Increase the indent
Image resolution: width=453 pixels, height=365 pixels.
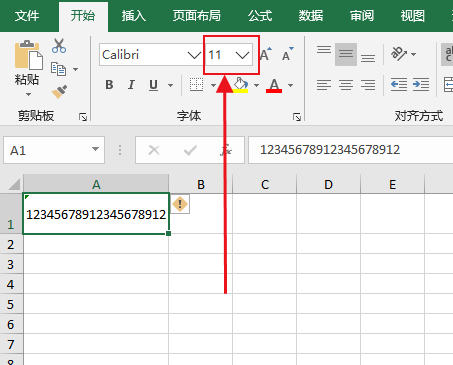click(421, 85)
